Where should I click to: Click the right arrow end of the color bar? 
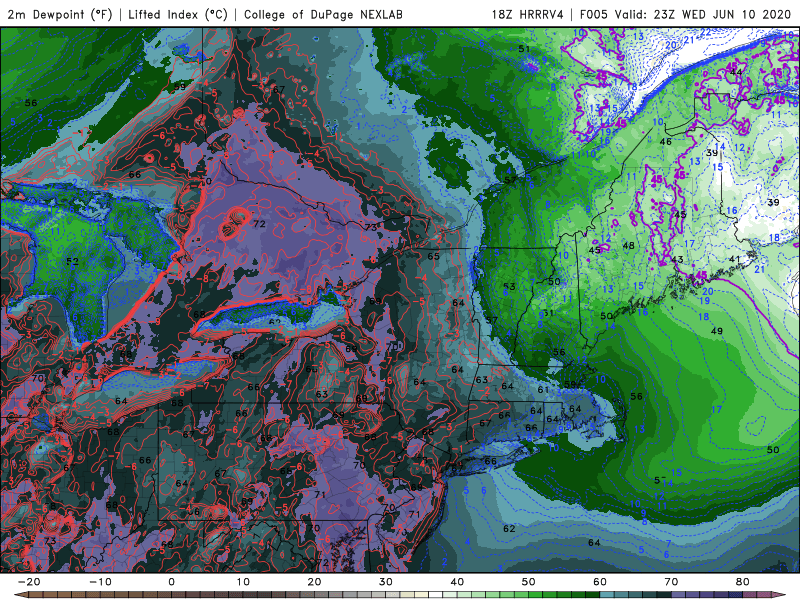(x=781, y=595)
